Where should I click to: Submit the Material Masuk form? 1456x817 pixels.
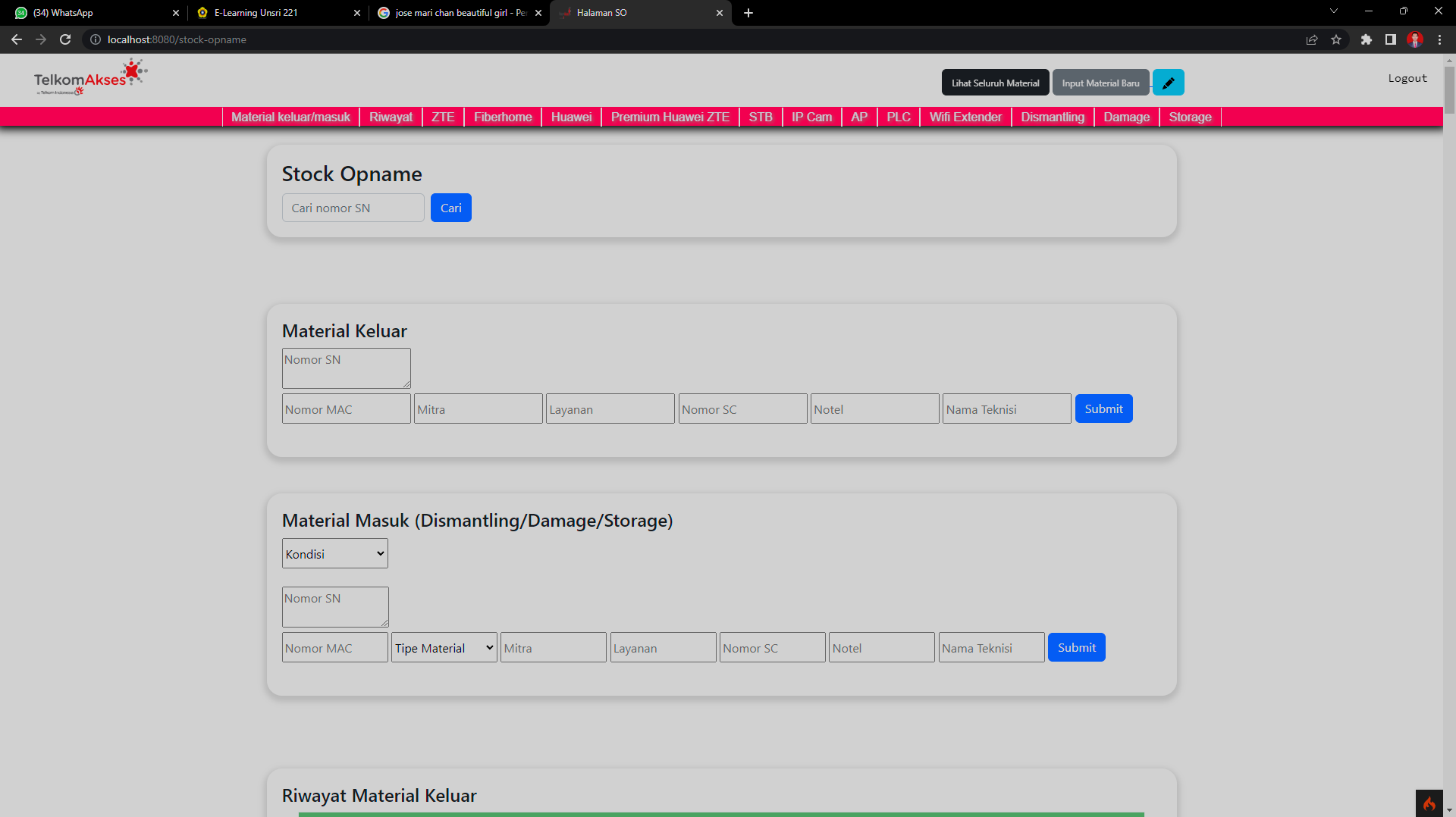tap(1076, 647)
